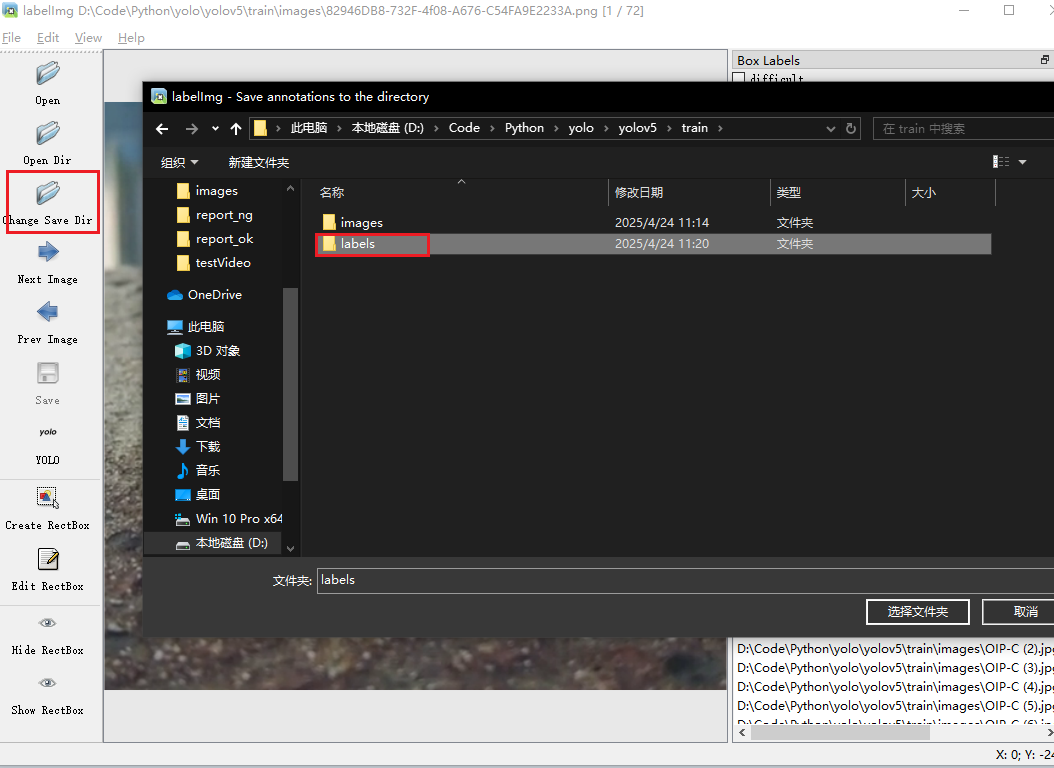Click the Open Dir folder icon

(x=48, y=134)
